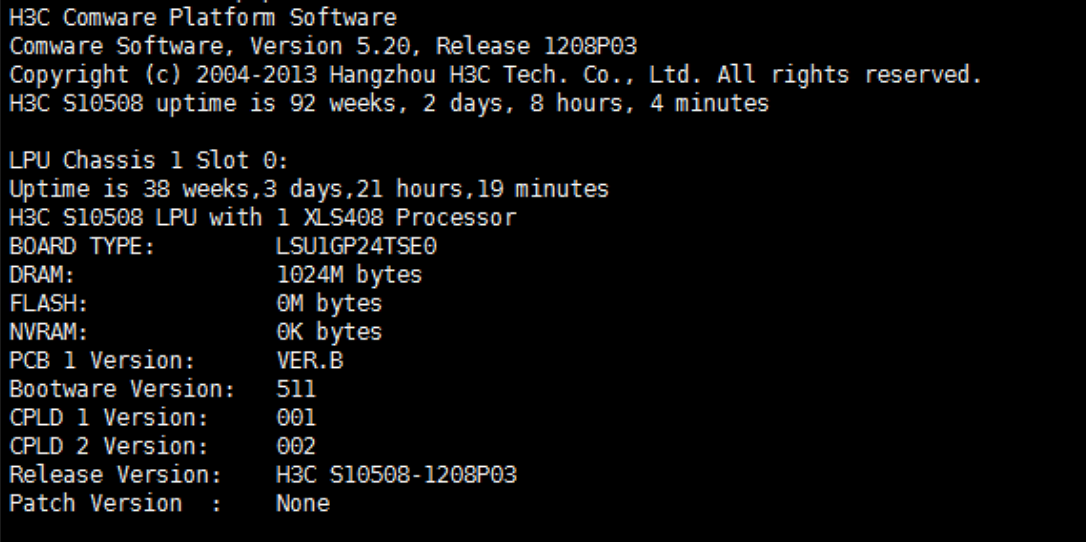Click the 'Version 5.20, Release 1208P03' text

click(x=443, y=46)
